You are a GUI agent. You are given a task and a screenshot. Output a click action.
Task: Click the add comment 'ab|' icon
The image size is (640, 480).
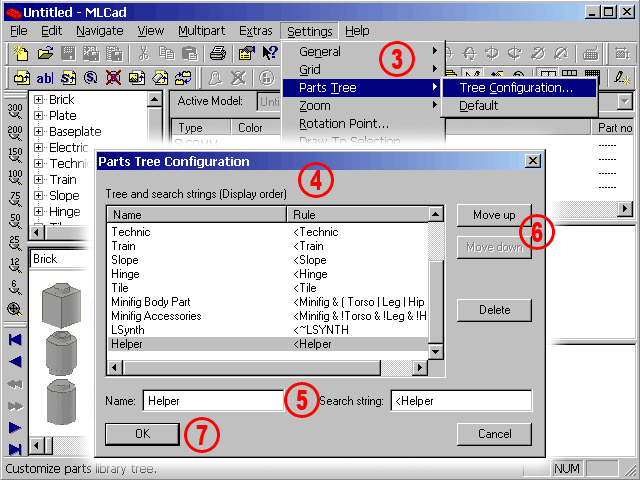pos(44,78)
